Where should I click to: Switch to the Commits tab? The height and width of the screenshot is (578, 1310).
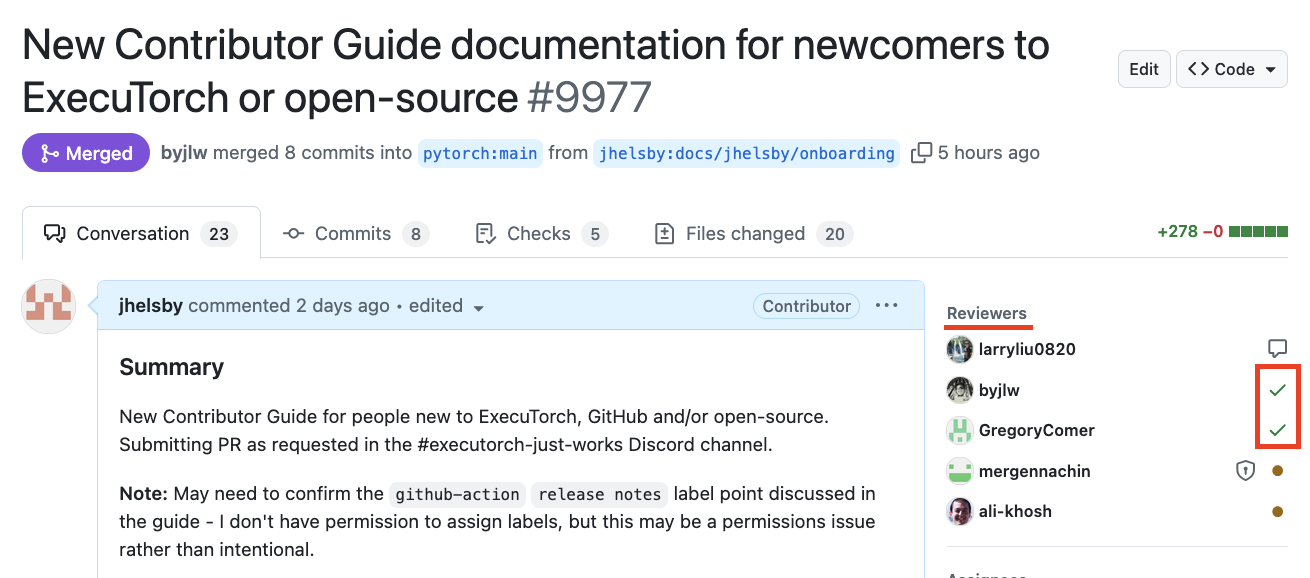click(355, 234)
